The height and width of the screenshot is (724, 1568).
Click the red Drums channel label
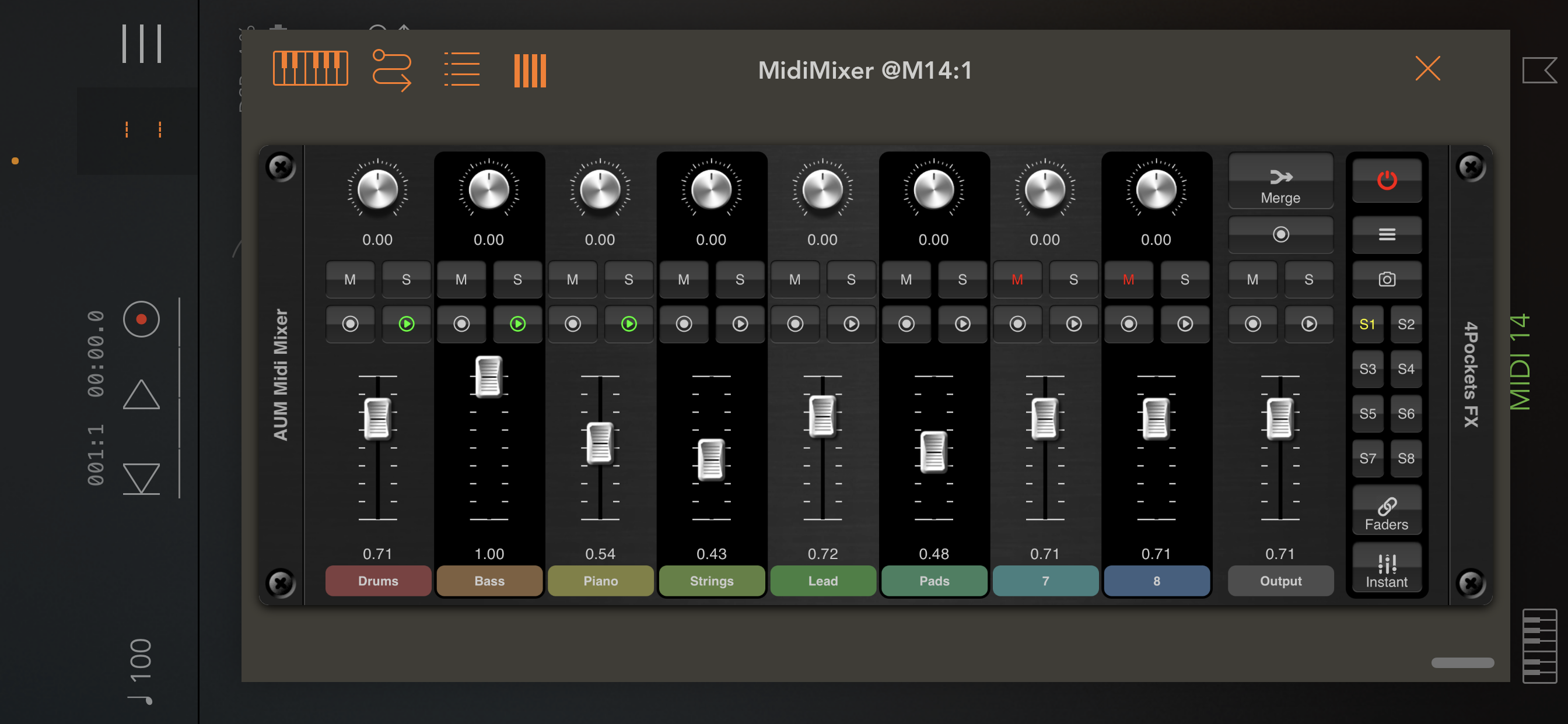378,581
